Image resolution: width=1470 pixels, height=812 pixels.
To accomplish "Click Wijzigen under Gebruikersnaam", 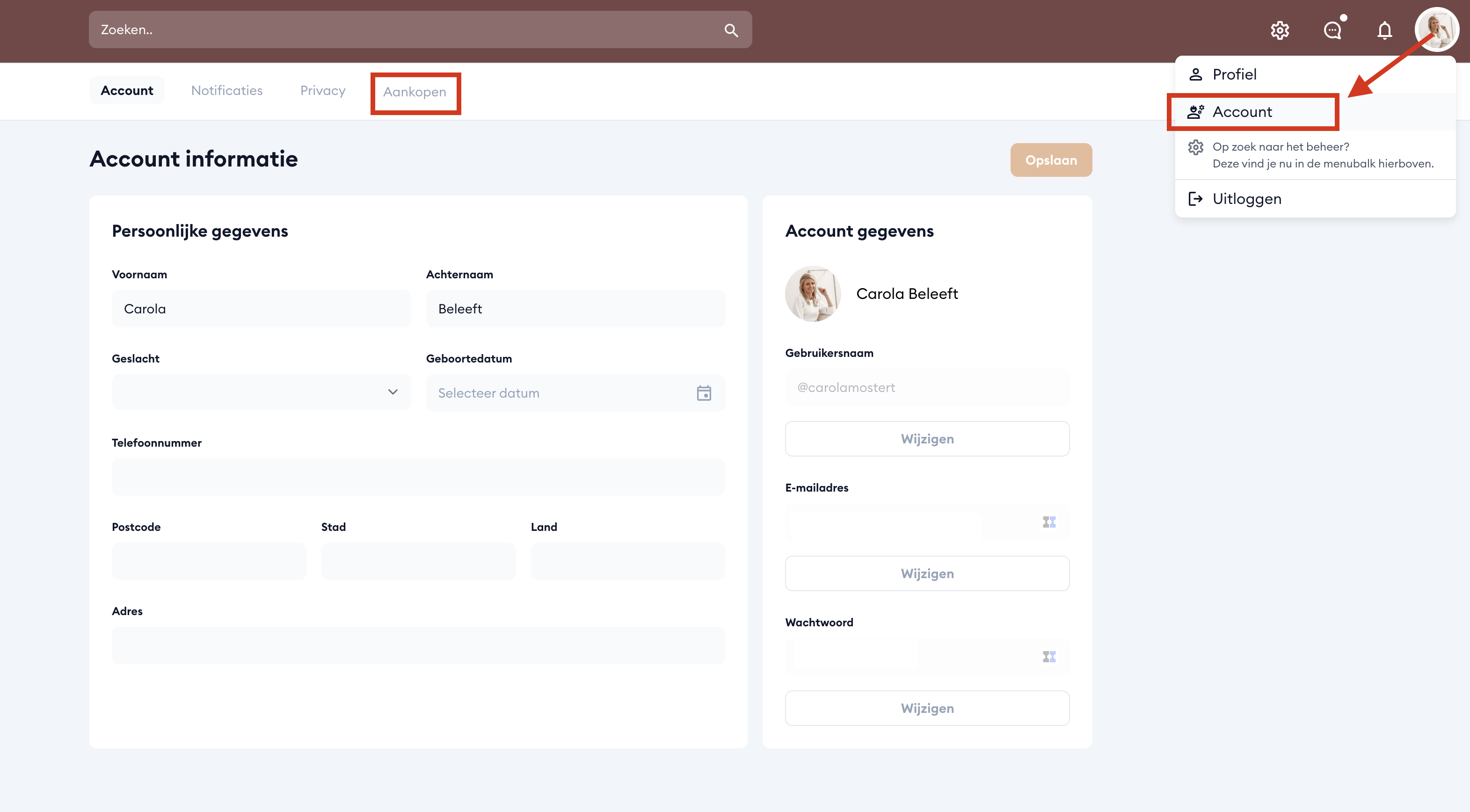I will (x=927, y=439).
